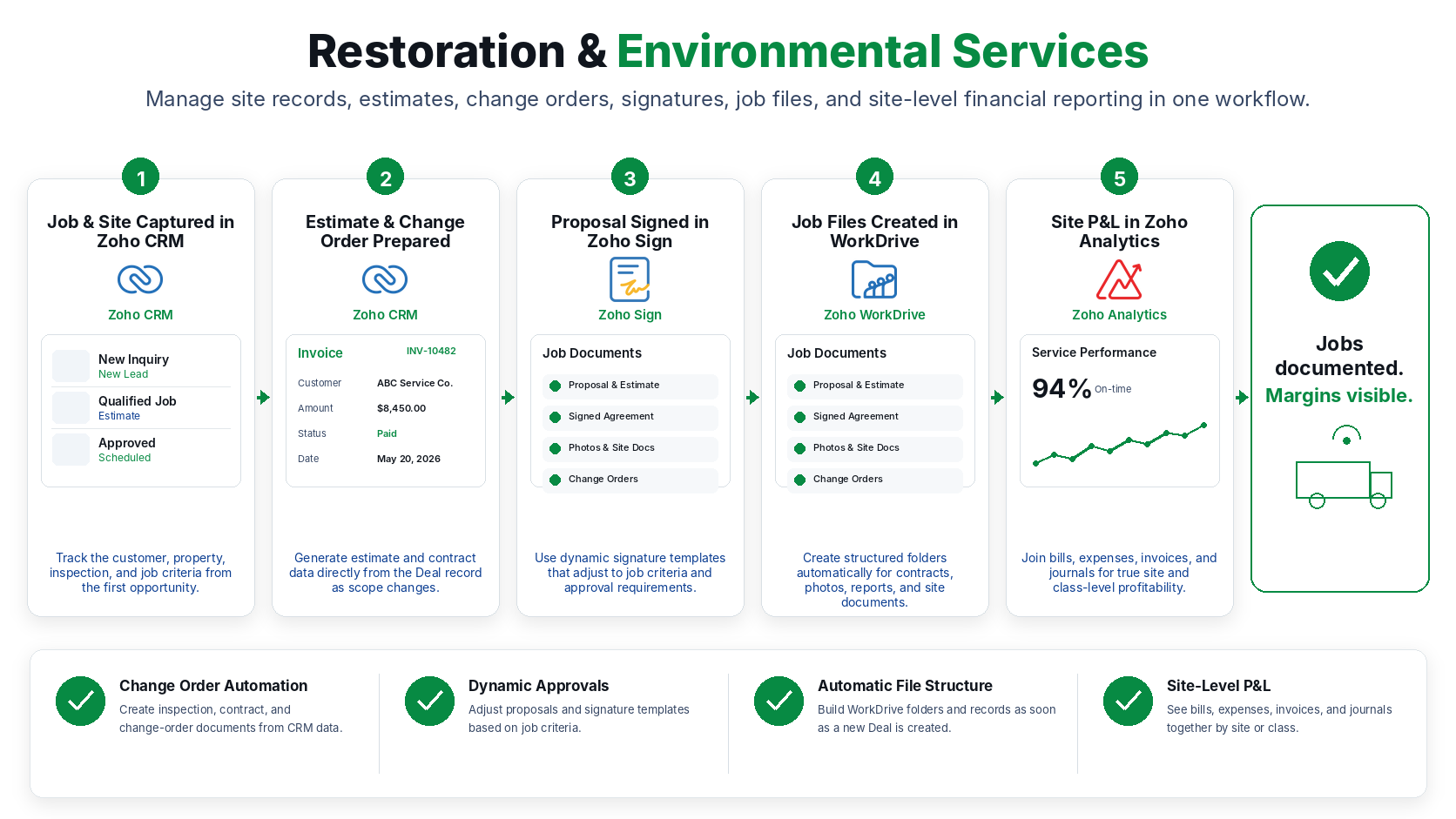Click the Zoho CRM logo under Job & Site Captured
1456x819 pixels.
140,279
